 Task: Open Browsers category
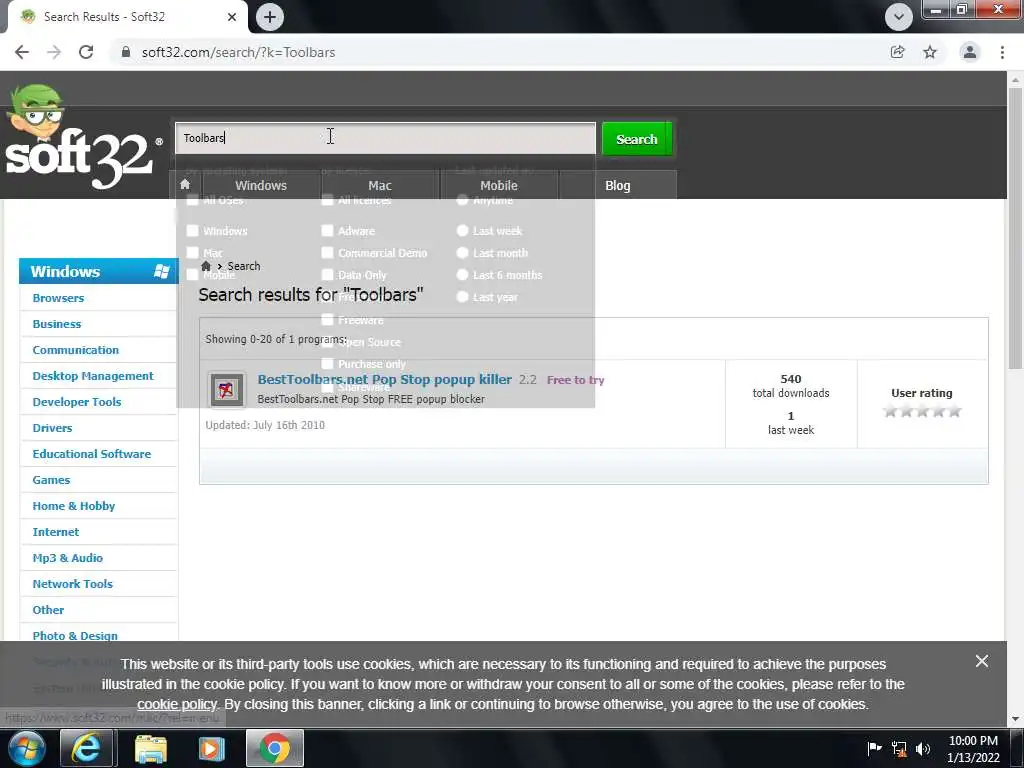click(58, 298)
